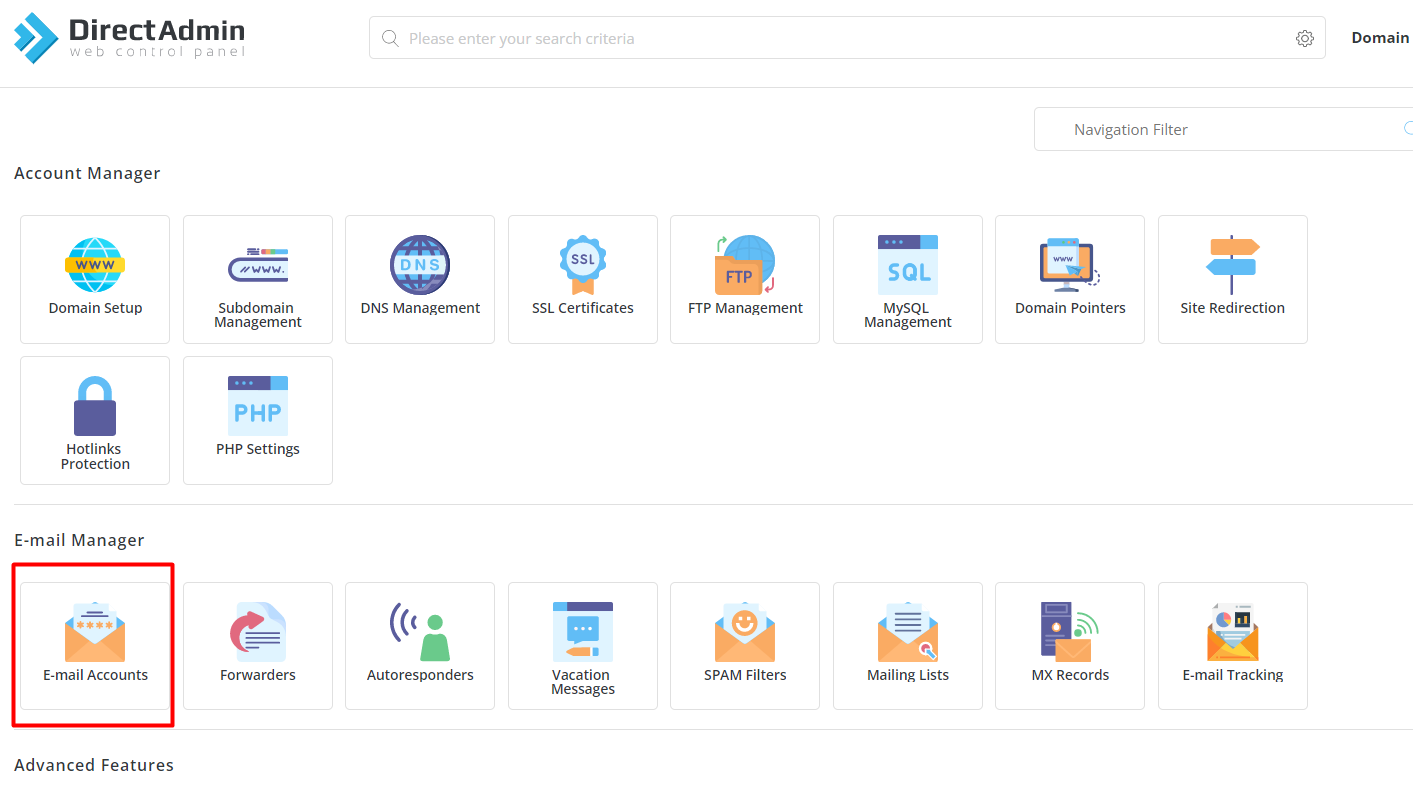Configure SPAM Filters
The width and height of the screenshot is (1413, 788).
pos(744,645)
